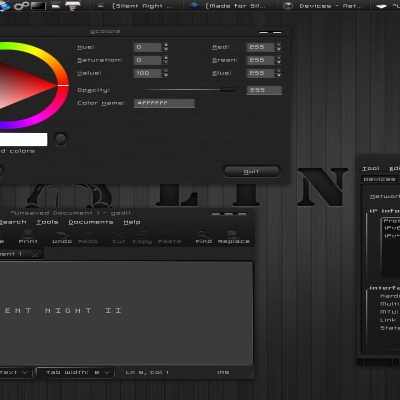This screenshot has width=400, height=400.
Task: Click the Hue input field
Action: tap(148, 47)
